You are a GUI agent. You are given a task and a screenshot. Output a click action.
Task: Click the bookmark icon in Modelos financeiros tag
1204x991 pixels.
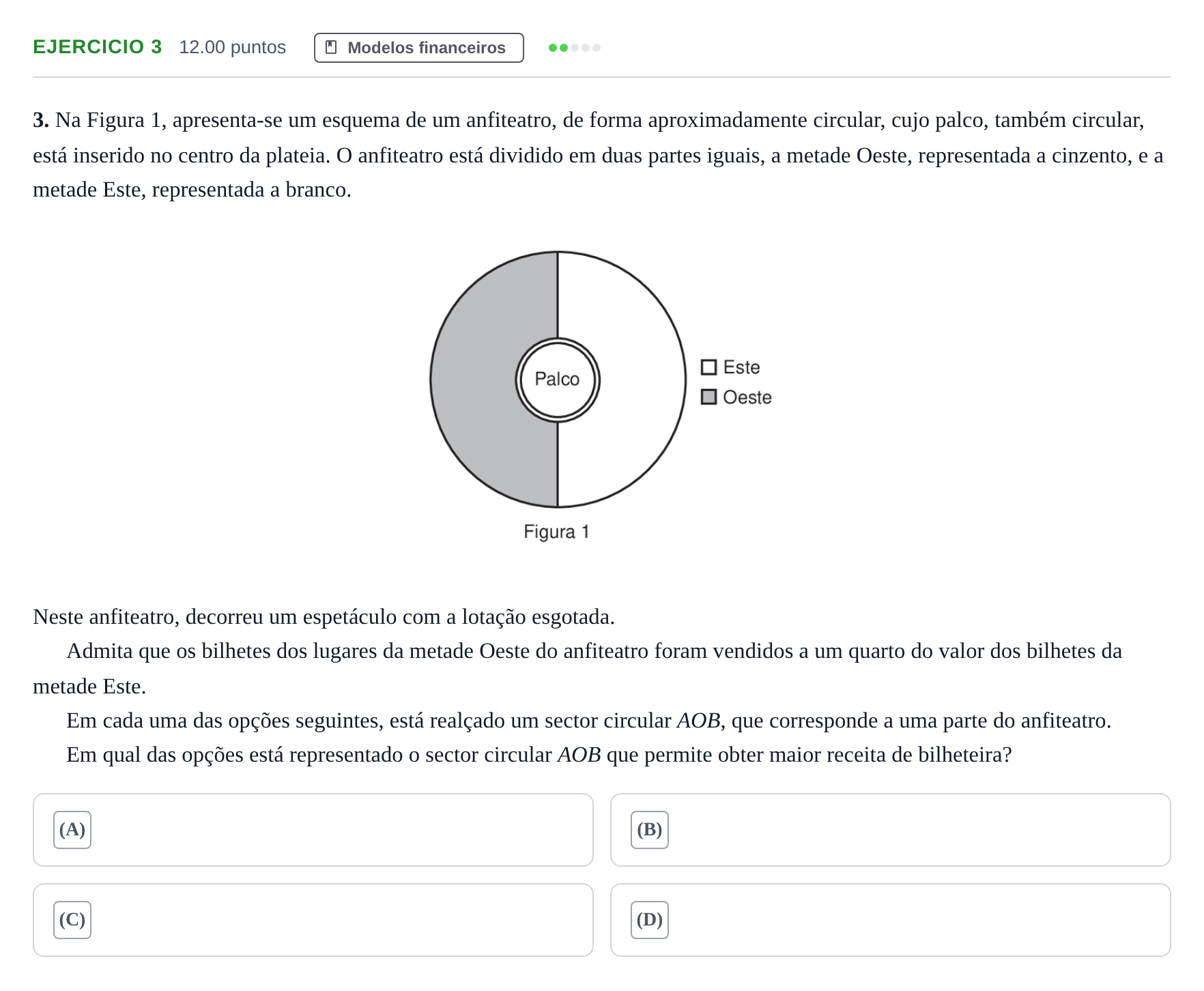pos(331,47)
